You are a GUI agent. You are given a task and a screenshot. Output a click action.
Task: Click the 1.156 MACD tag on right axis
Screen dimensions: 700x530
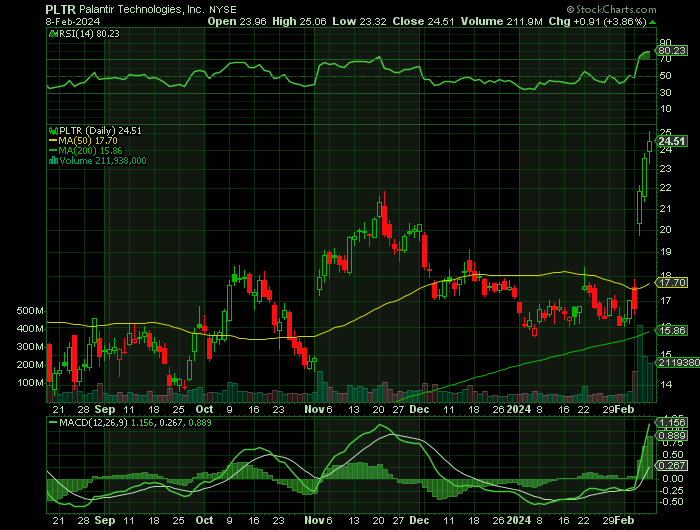click(x=672, y=422)
